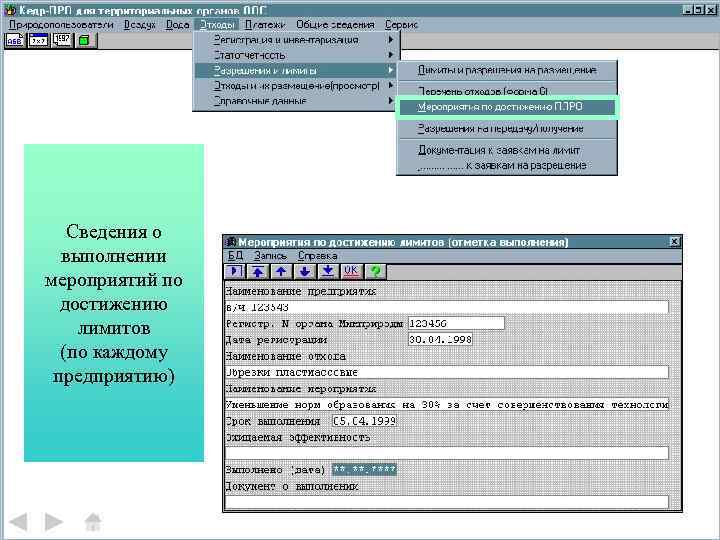Click the Наименование мероприятия text field
This screenshot has height=540, width=720.
point(447,405)
